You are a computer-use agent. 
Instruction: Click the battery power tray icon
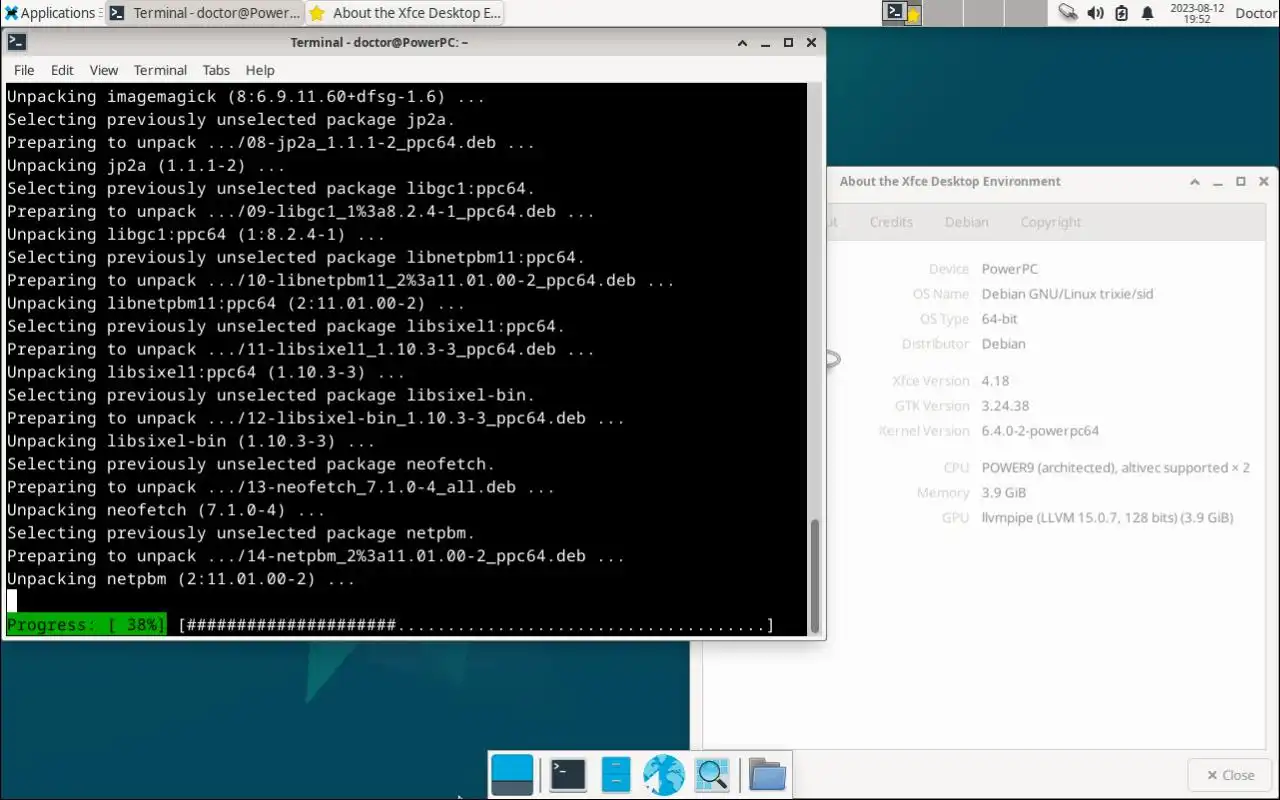click(1121, 13)
